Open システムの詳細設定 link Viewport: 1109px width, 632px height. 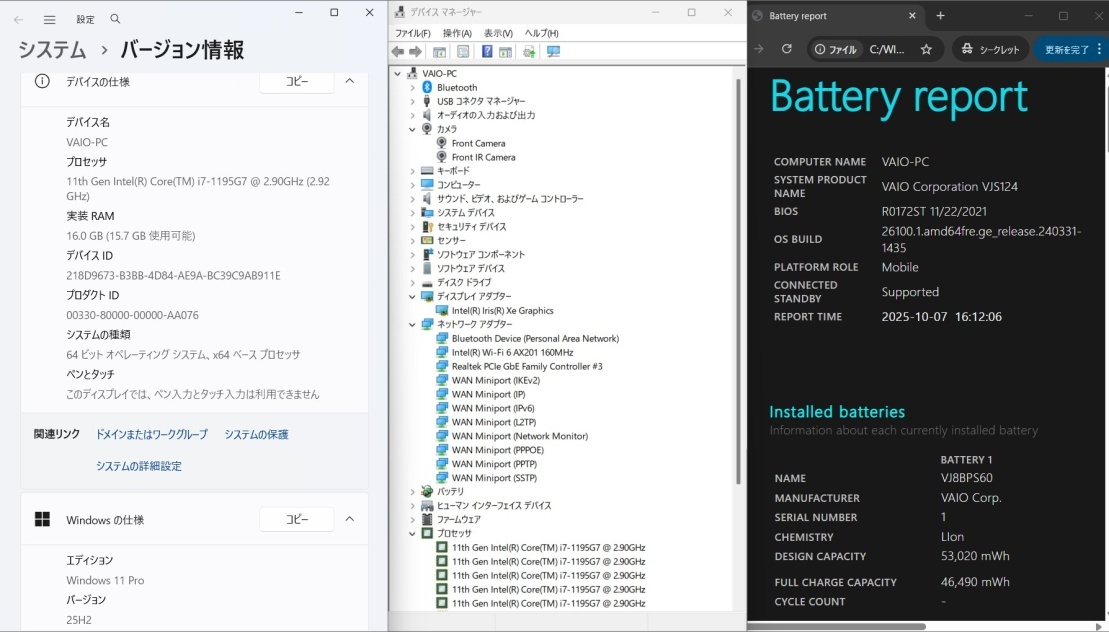click(139, 466)
